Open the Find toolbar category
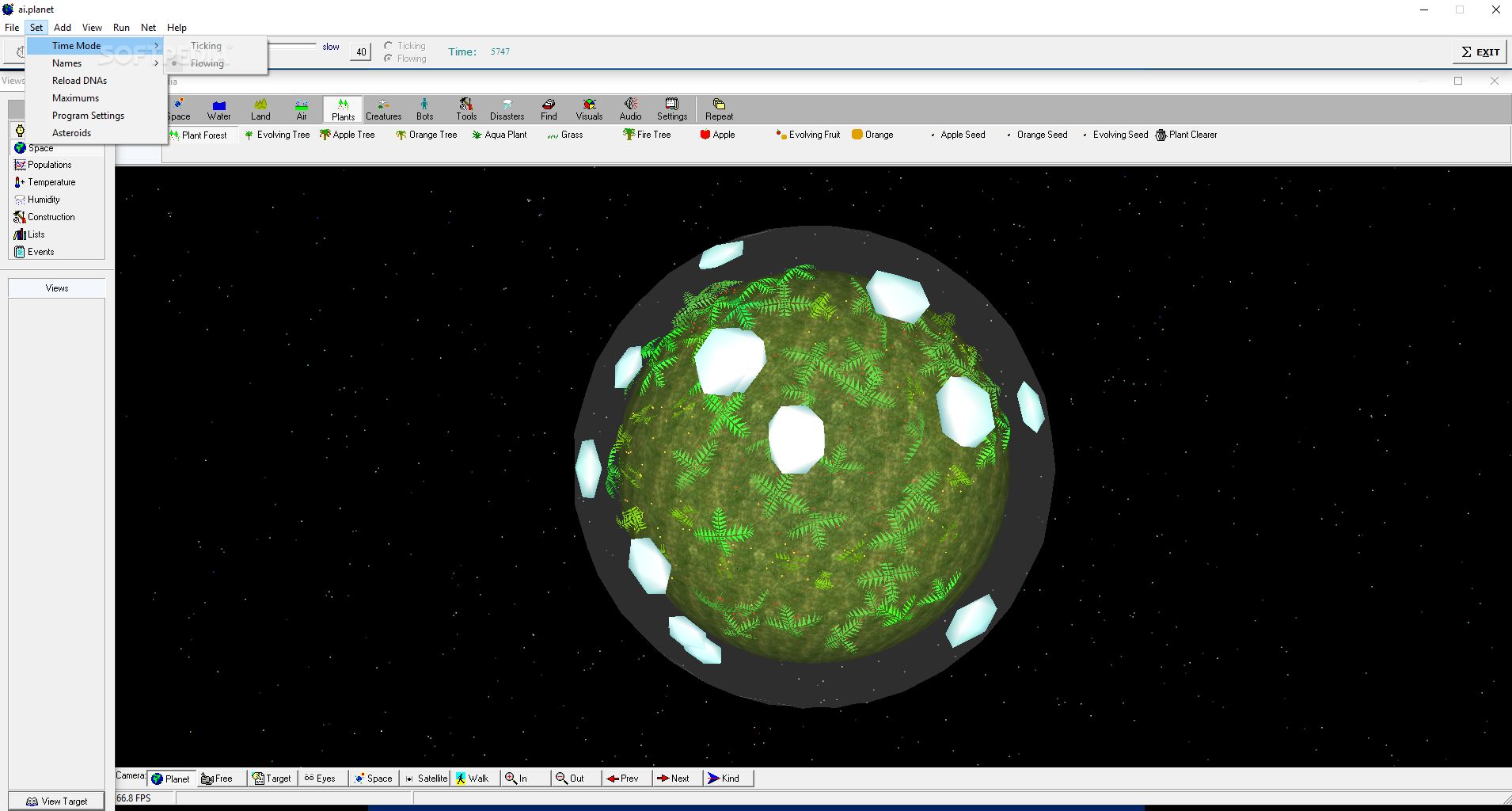 click(x=549, y=109)
